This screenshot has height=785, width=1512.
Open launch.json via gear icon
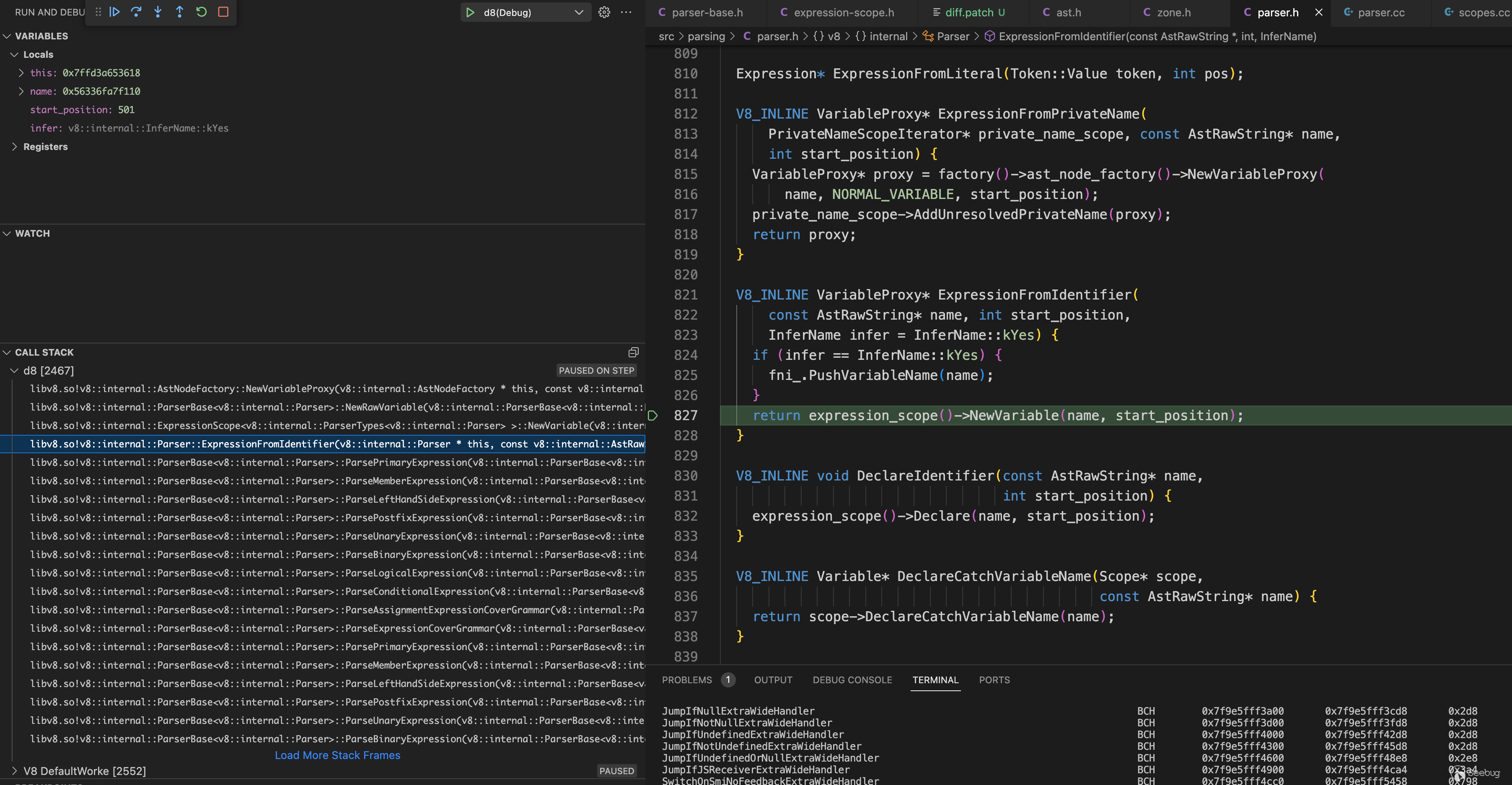tap(604, 12)
